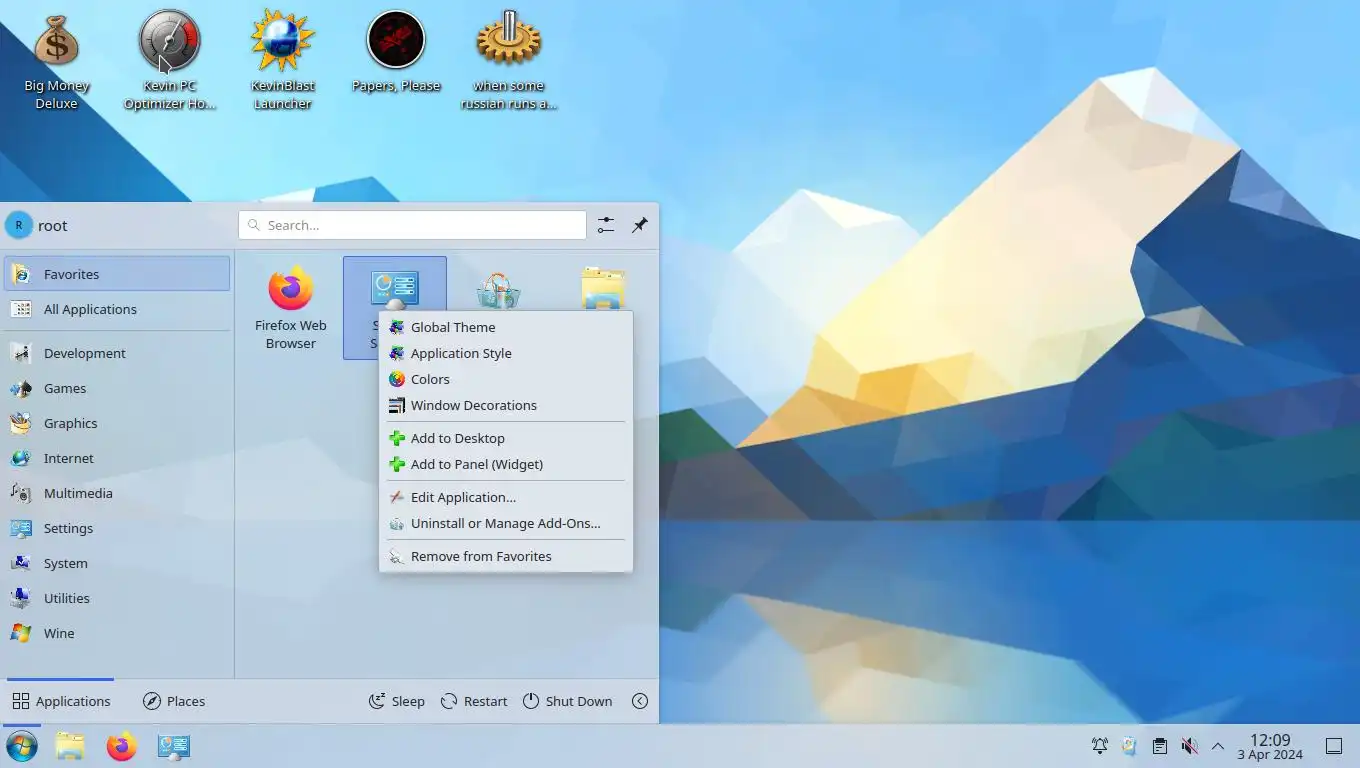The image size is (1360, 768).
Task: Open the Multimedia category
Action: pyautogui.click(x=117, y=493)
